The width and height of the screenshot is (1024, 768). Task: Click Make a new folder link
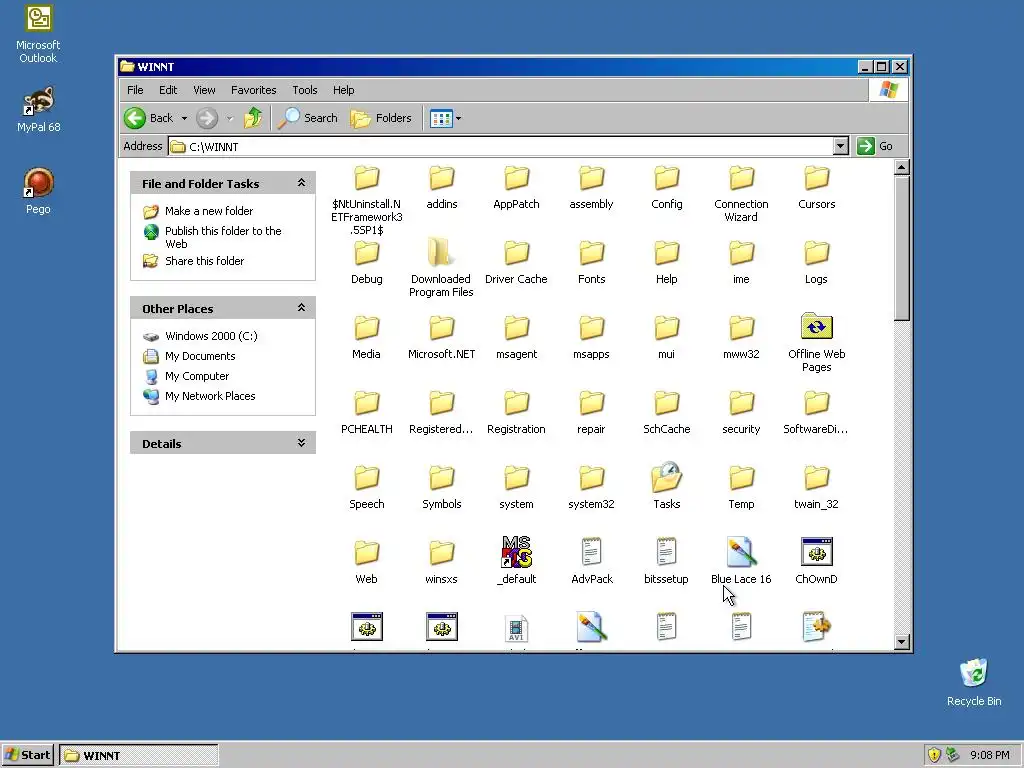coord(208,211)
